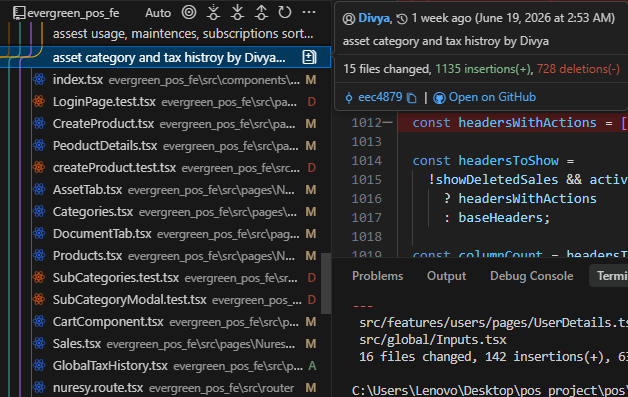
Task: Click the headersWithActions code on line 1012
Action: (x=527, y=123)
